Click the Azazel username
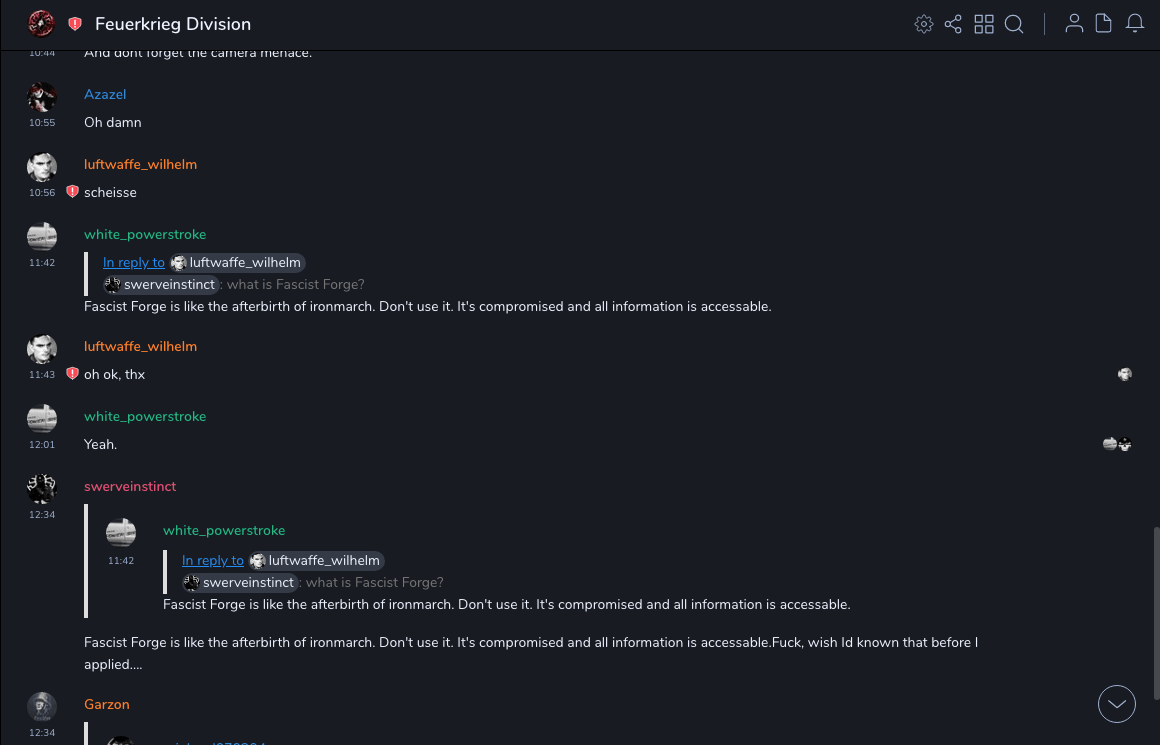Viewport: 1160px width, 745px height. [x=105, y=94]
